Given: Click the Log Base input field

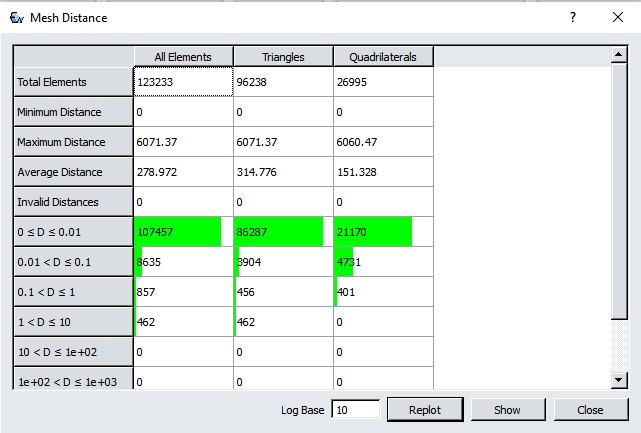Looking at the screenshot, I should 356,410.
